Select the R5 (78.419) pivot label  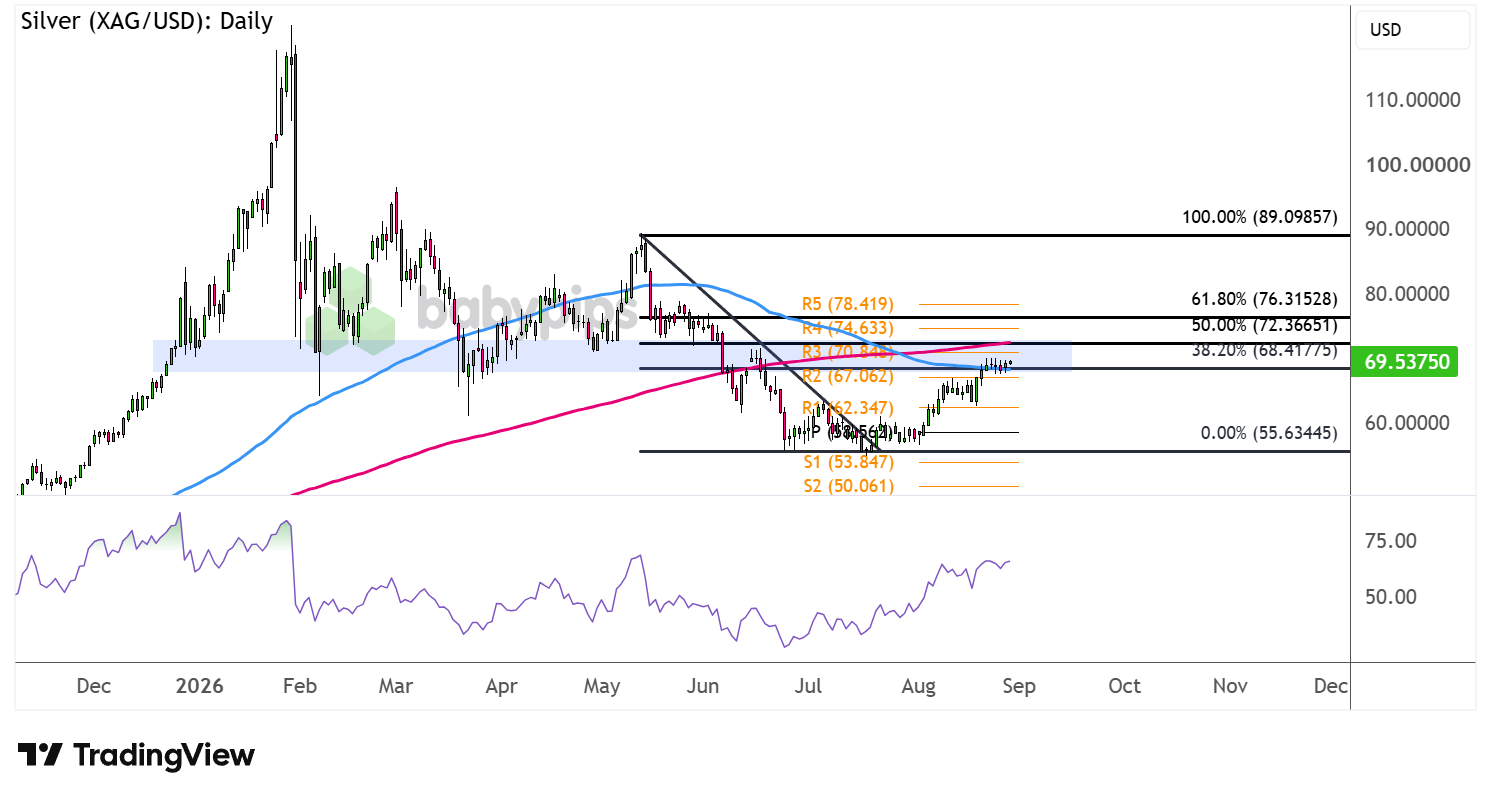tap(848, 304)
